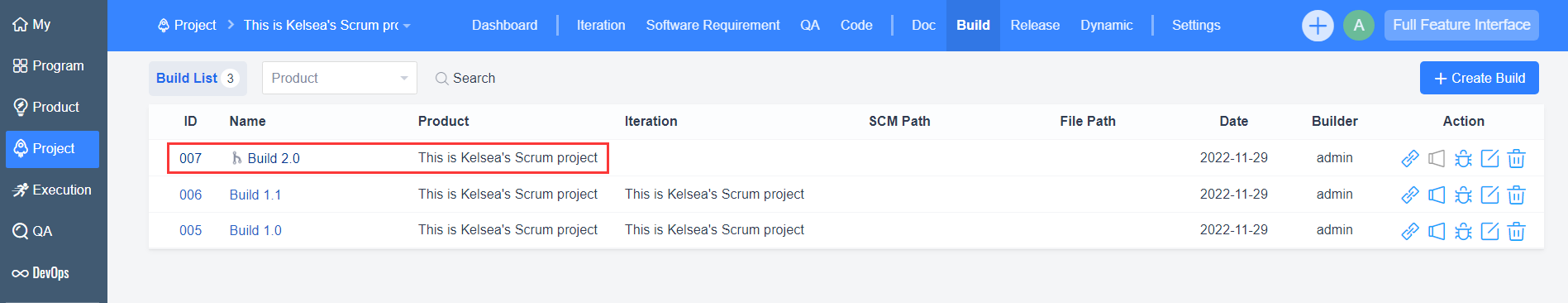
Task: Click the Full Feature Interface button
Action: tap(1461, 25)
